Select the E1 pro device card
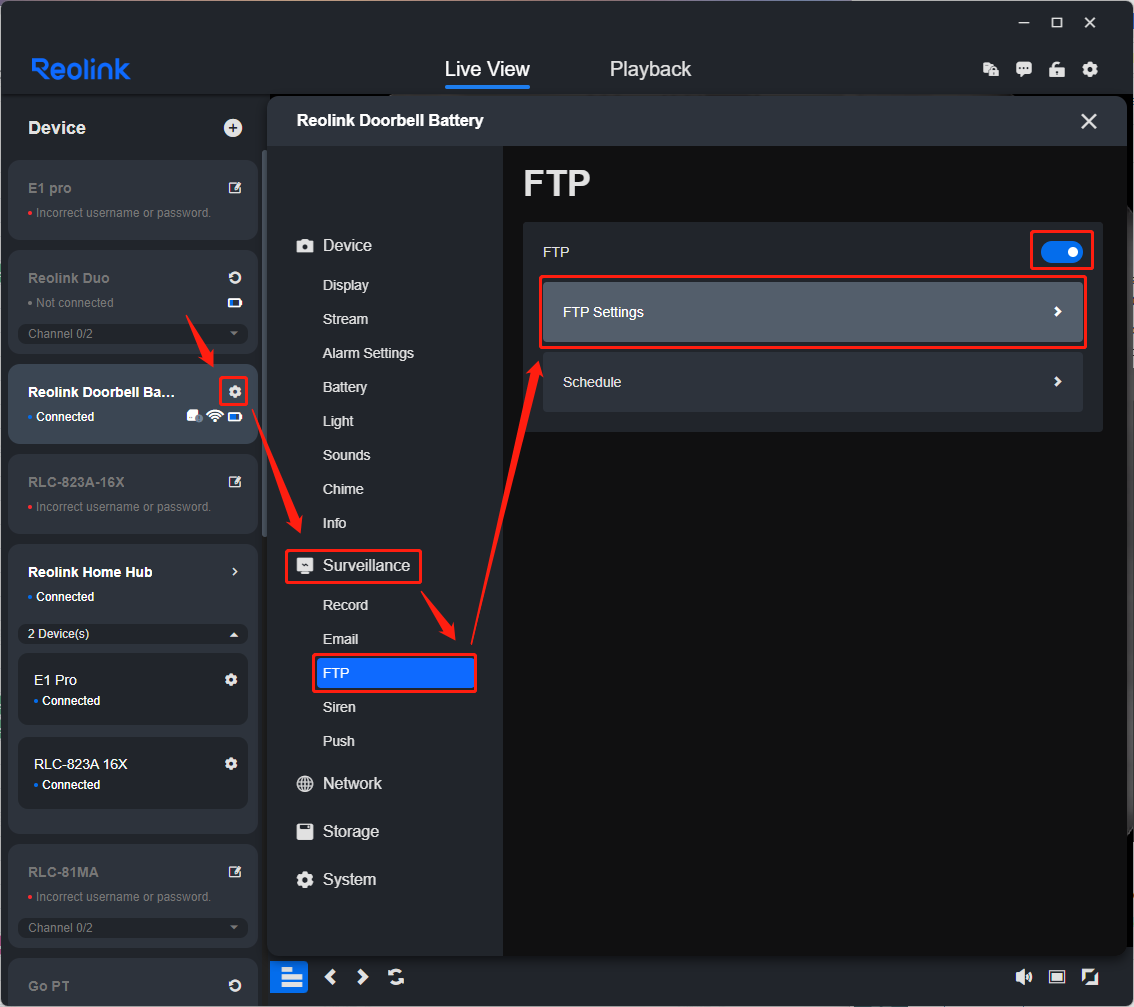This screenshot has width=1134, height=1007. pyautogui.click(x=132, y=200)
